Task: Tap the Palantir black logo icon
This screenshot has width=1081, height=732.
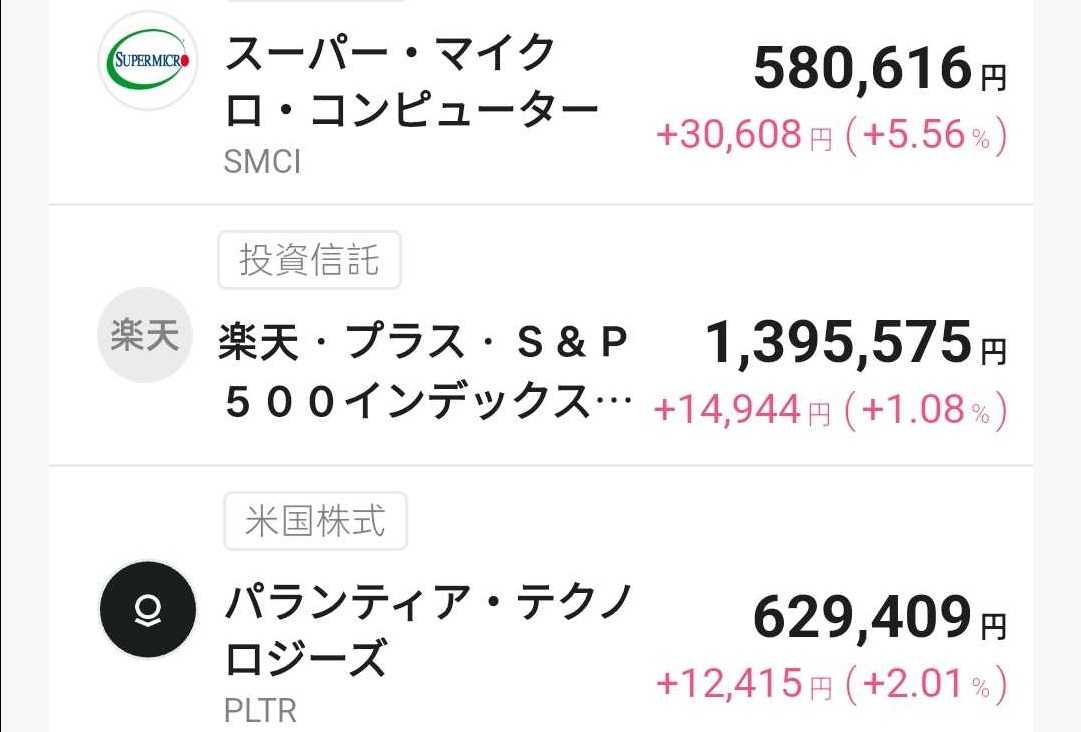Action: click(148, 609)
